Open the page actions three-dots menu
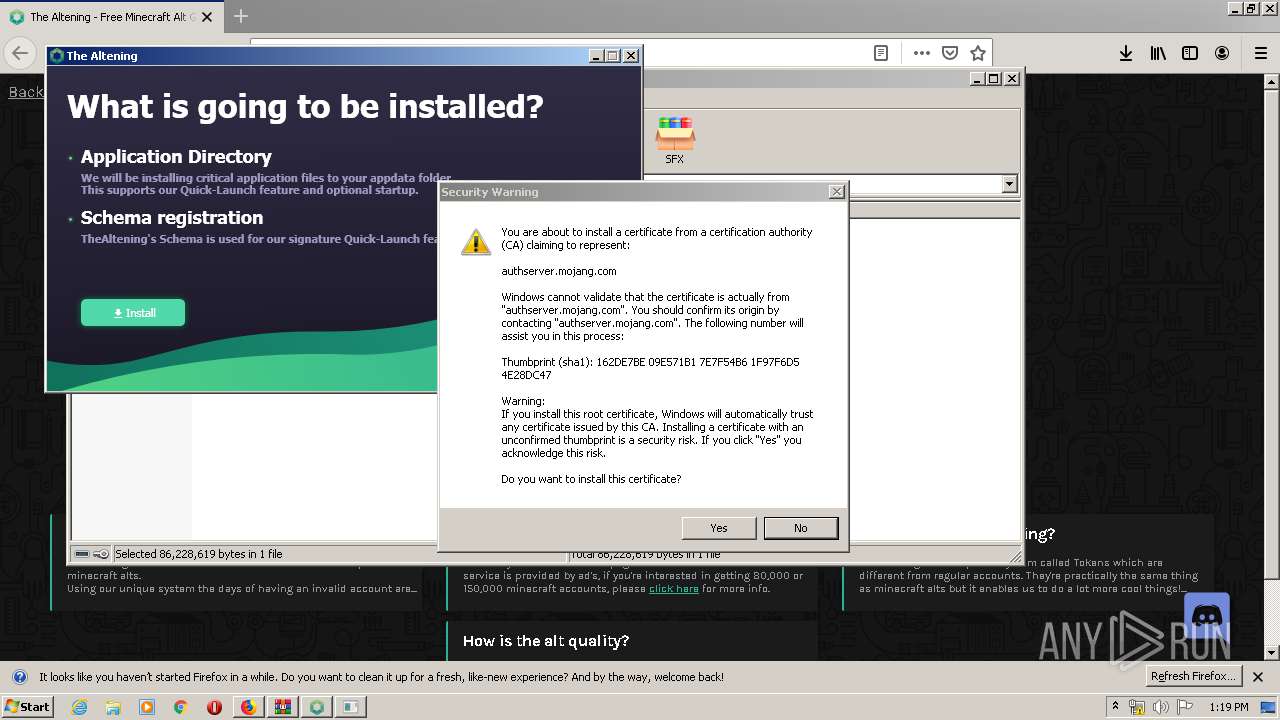 tap(921, 53)
